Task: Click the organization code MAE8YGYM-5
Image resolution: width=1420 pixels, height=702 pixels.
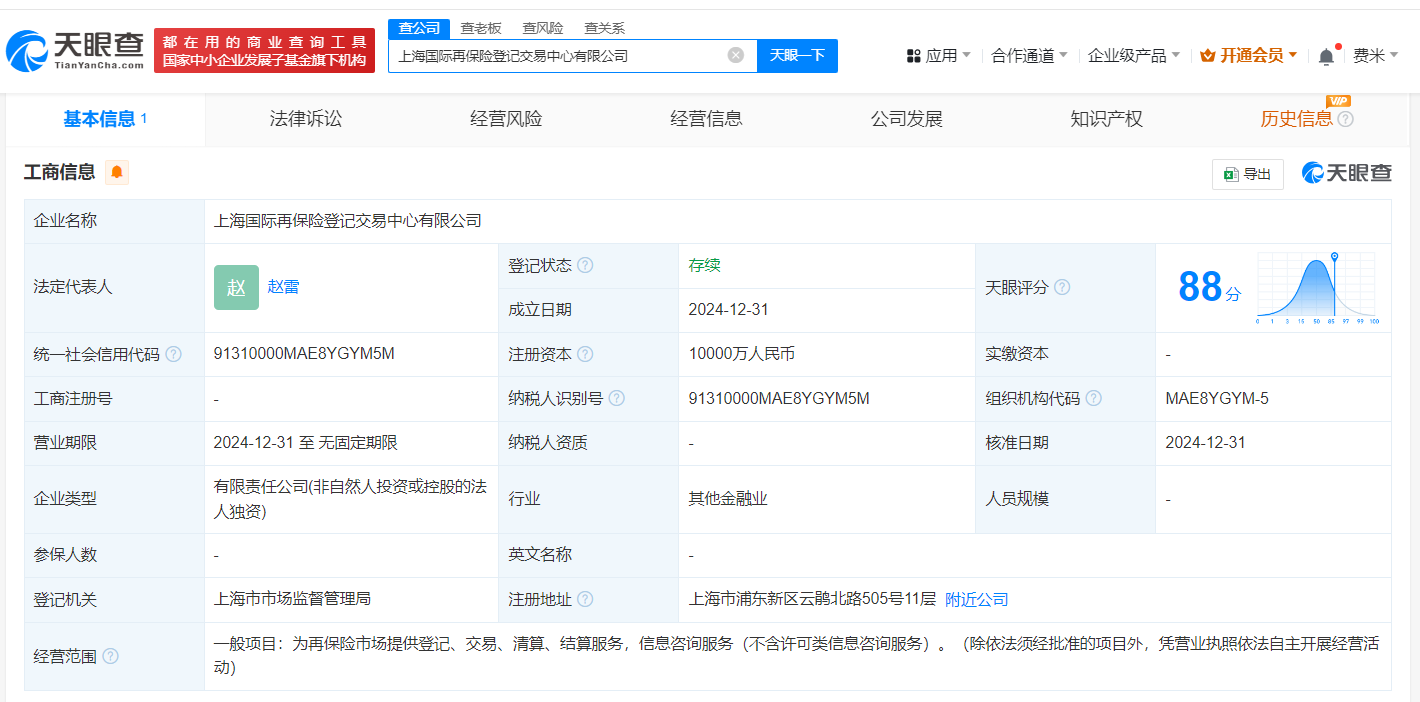Action: pos(1217,399)
